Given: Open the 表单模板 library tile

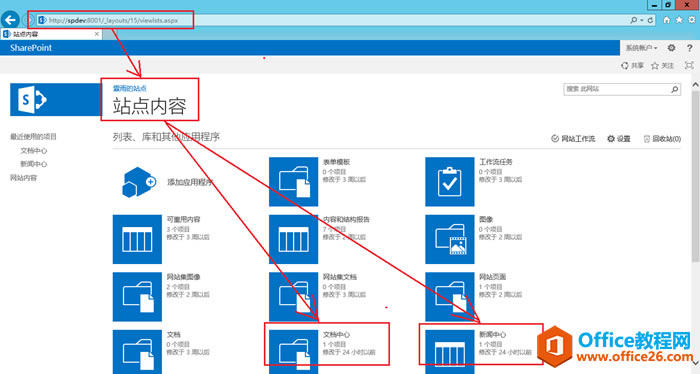Looking at the screenshot, I should pos(293,182).
